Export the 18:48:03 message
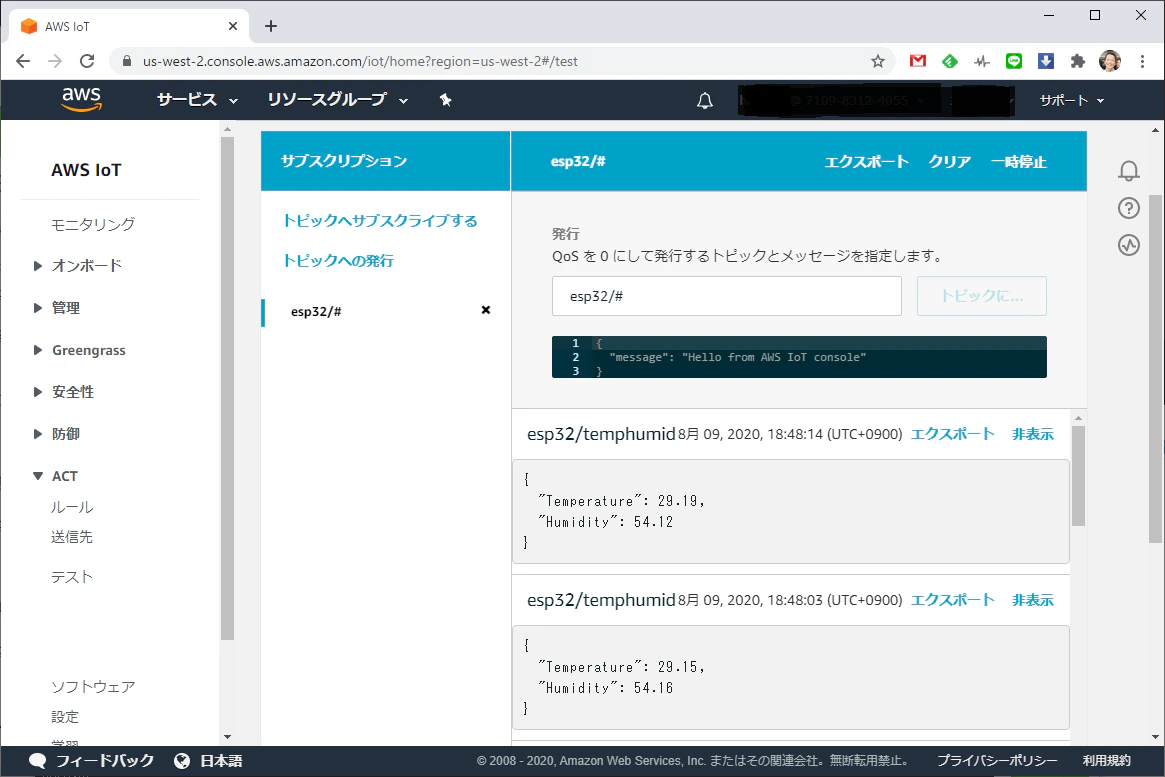The image size is (1165, 777). [953, 599]
